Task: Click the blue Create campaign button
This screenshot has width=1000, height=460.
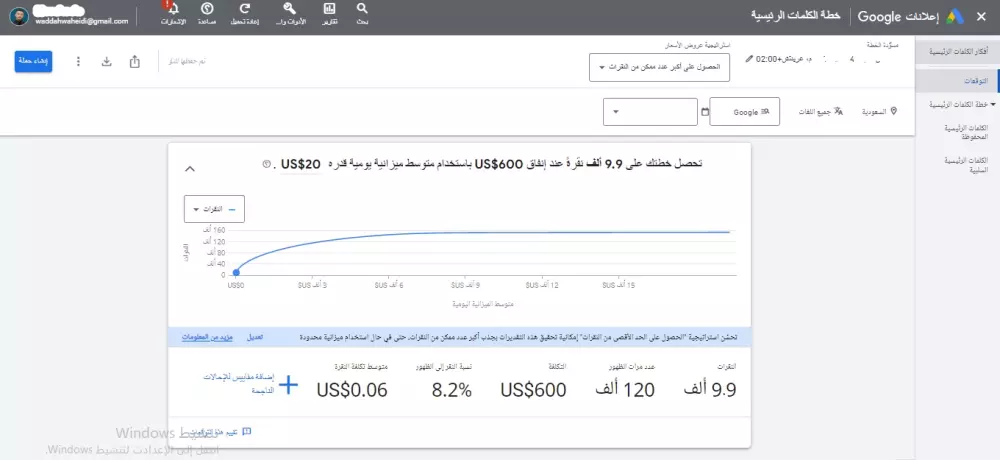Action: coord(33,61)
